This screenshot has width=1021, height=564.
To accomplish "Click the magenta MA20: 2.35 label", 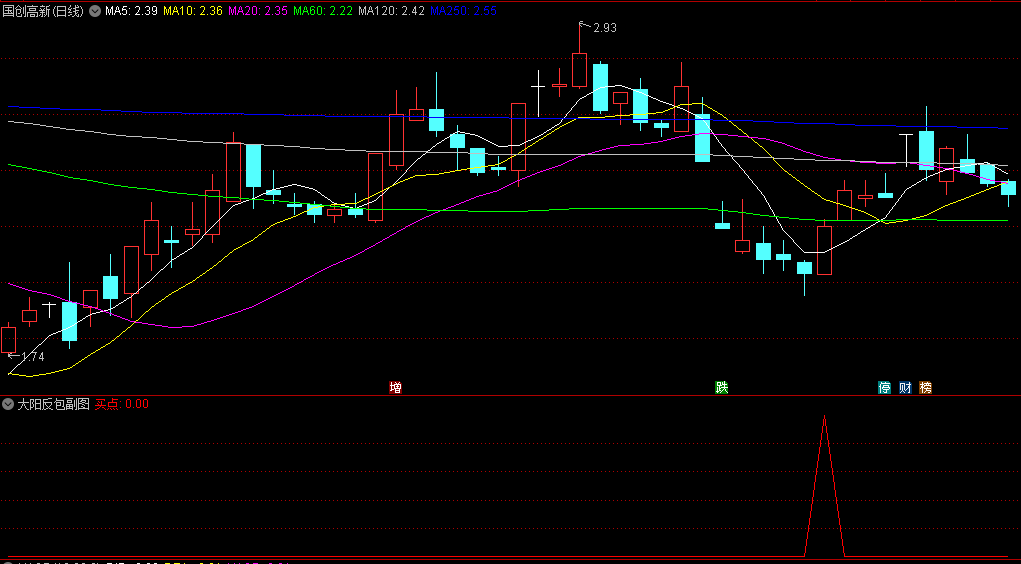I will tap(258, 11).
